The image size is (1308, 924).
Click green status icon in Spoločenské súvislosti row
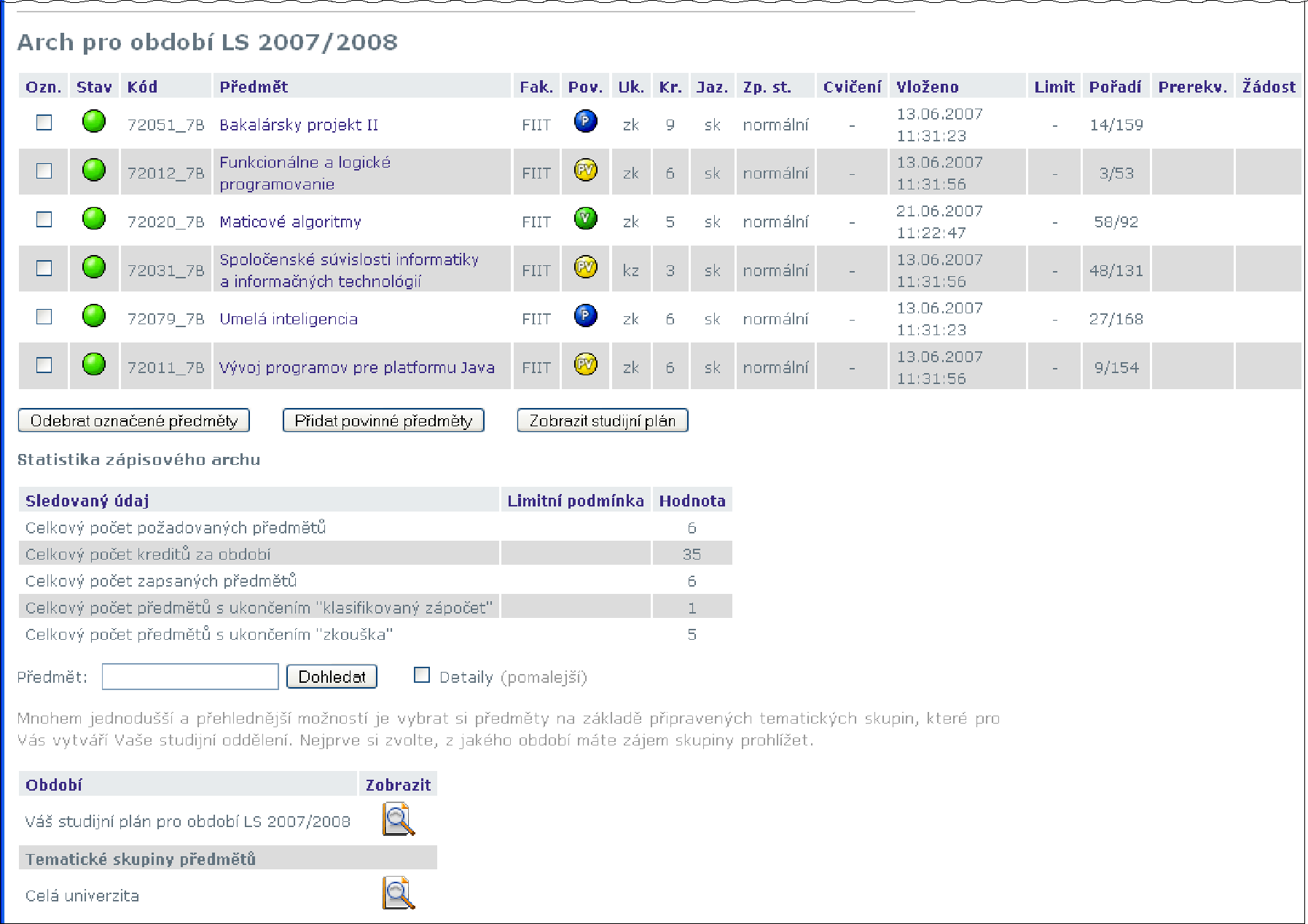pos(94,267)
